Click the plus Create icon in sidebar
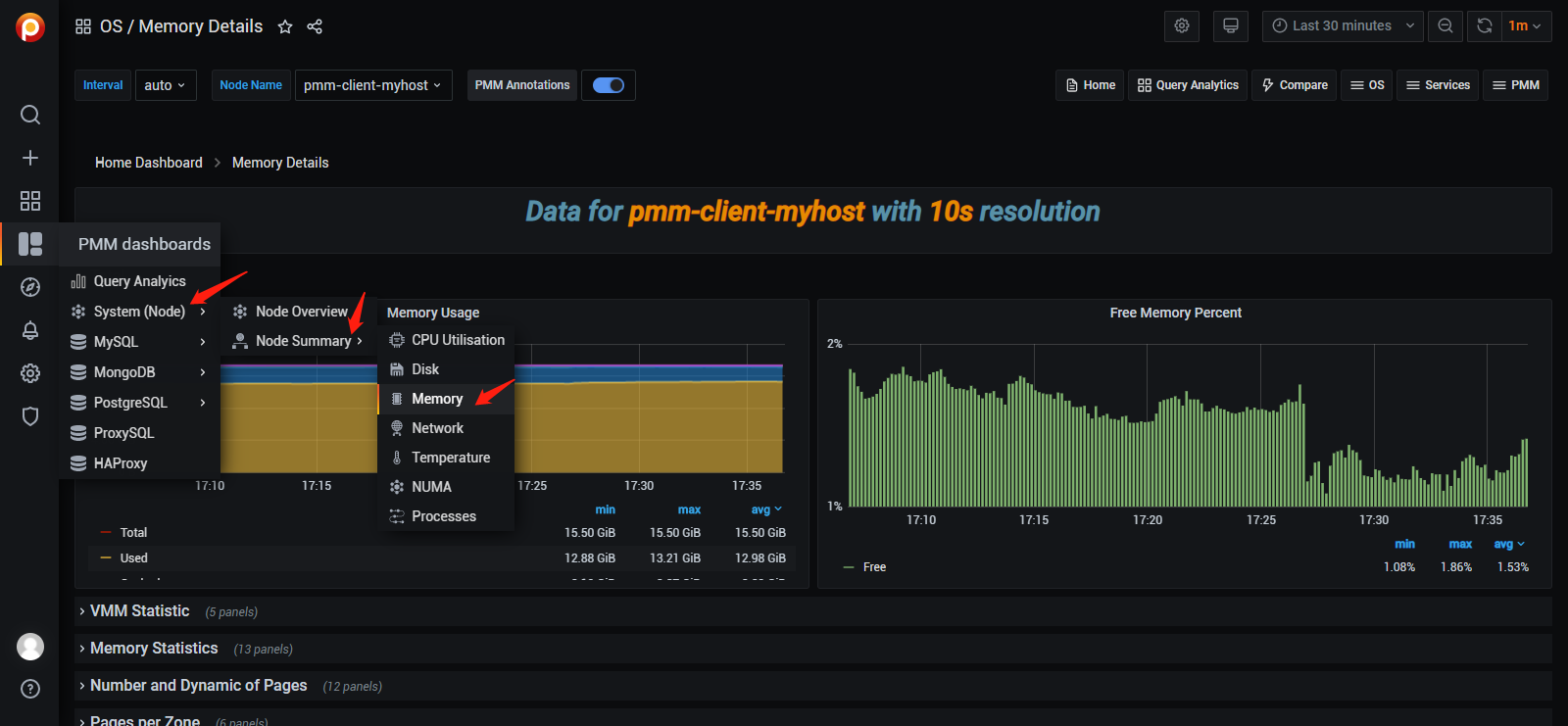 30,158
